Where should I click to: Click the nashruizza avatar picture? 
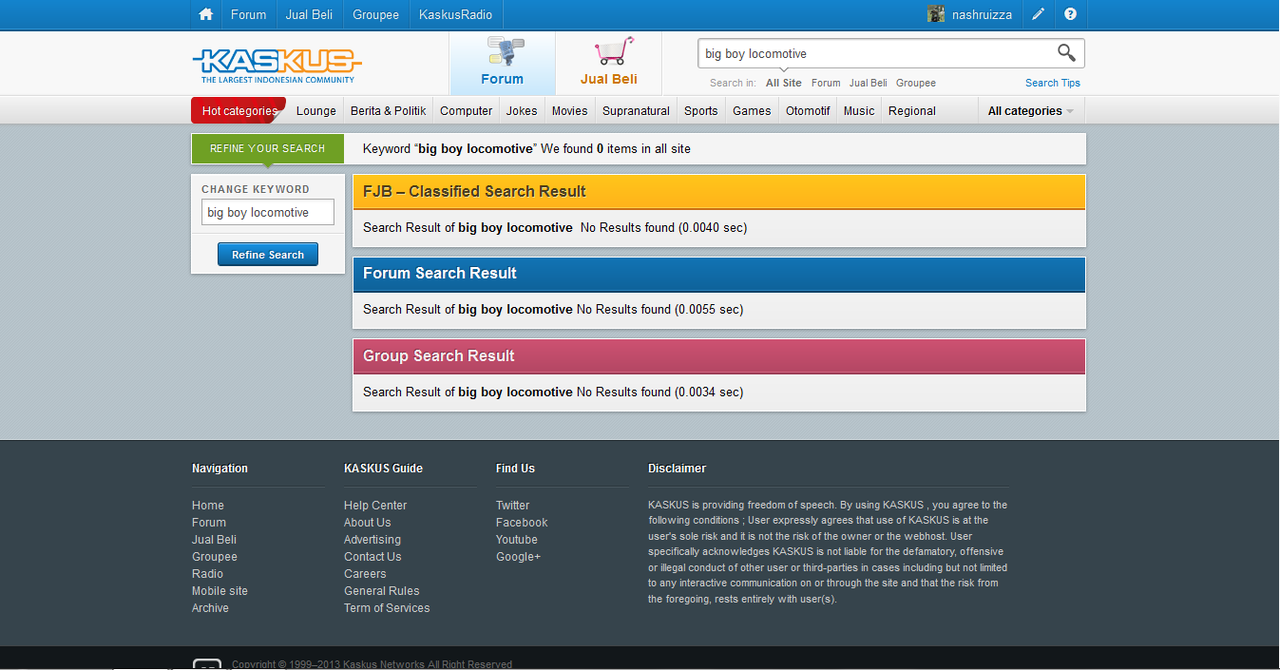[x=936, y=14]
